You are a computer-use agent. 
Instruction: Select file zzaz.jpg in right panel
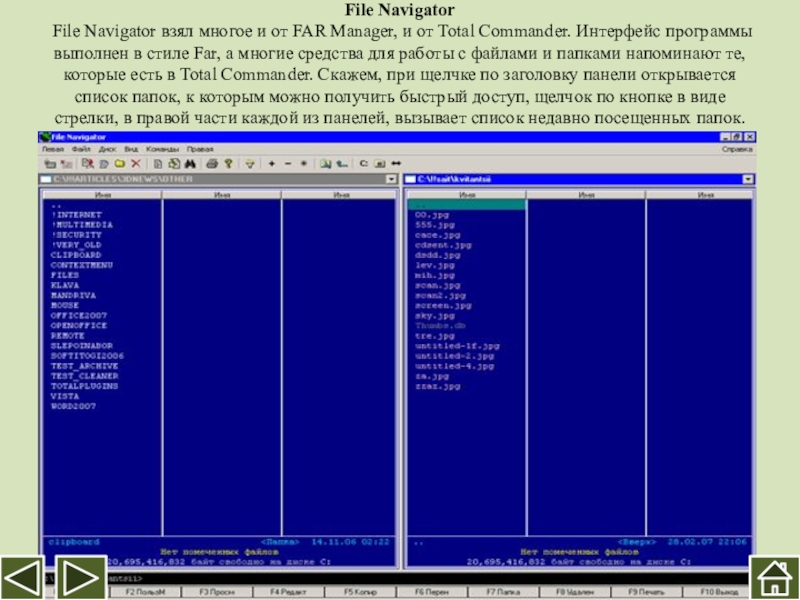(438, 386)
